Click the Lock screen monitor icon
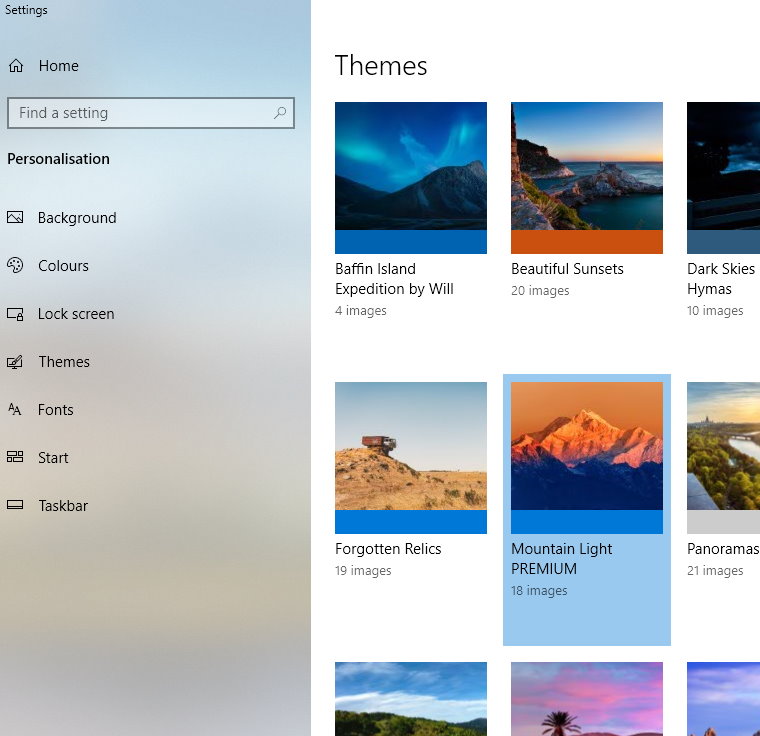Image resolution: width=760 pixels, height=736 pixels. coord(15,314)
